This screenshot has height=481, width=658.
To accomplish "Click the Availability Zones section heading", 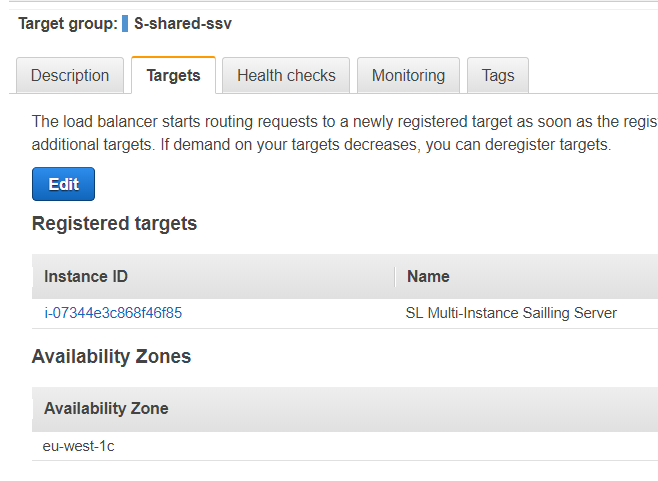I will tap(111, 356).
